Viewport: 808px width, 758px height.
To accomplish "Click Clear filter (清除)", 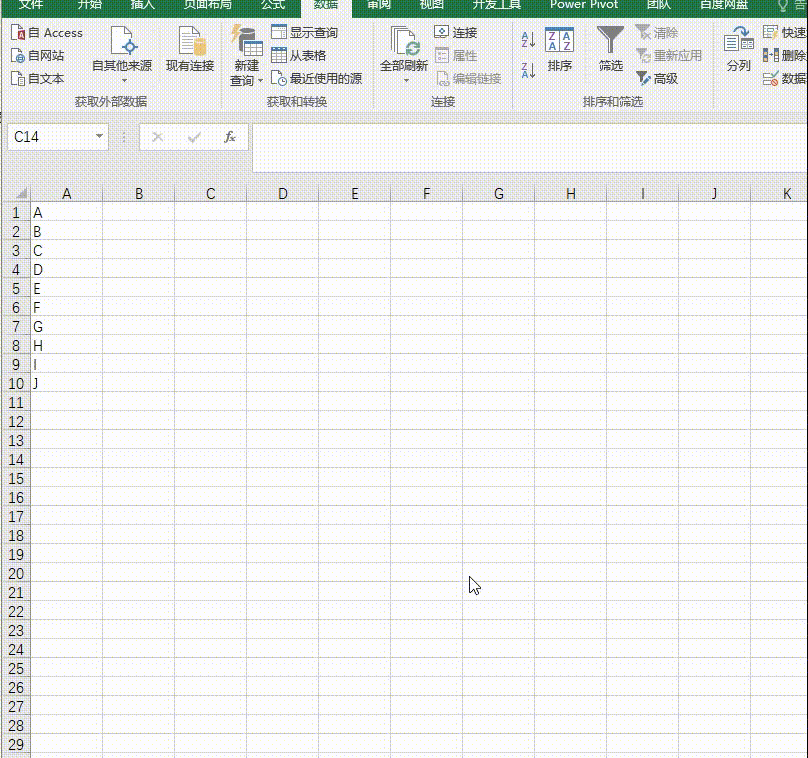I will [656, 32].
